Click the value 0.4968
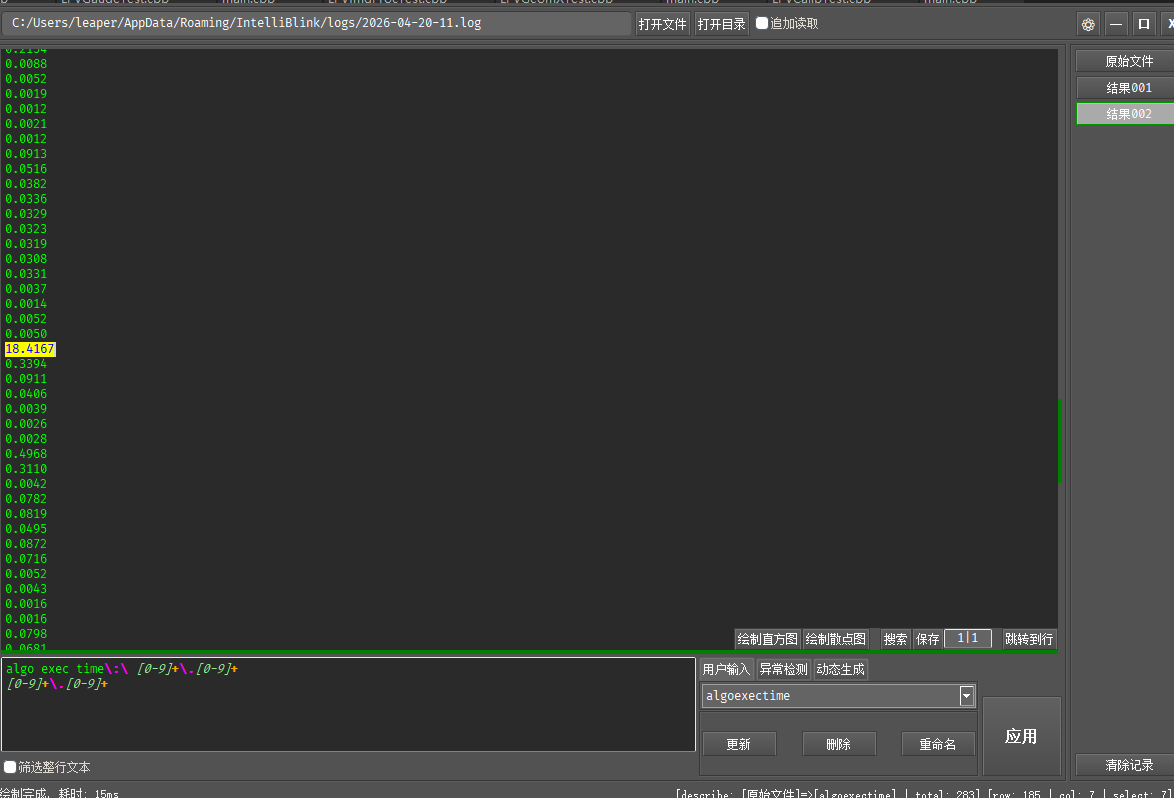 [26, 454]
